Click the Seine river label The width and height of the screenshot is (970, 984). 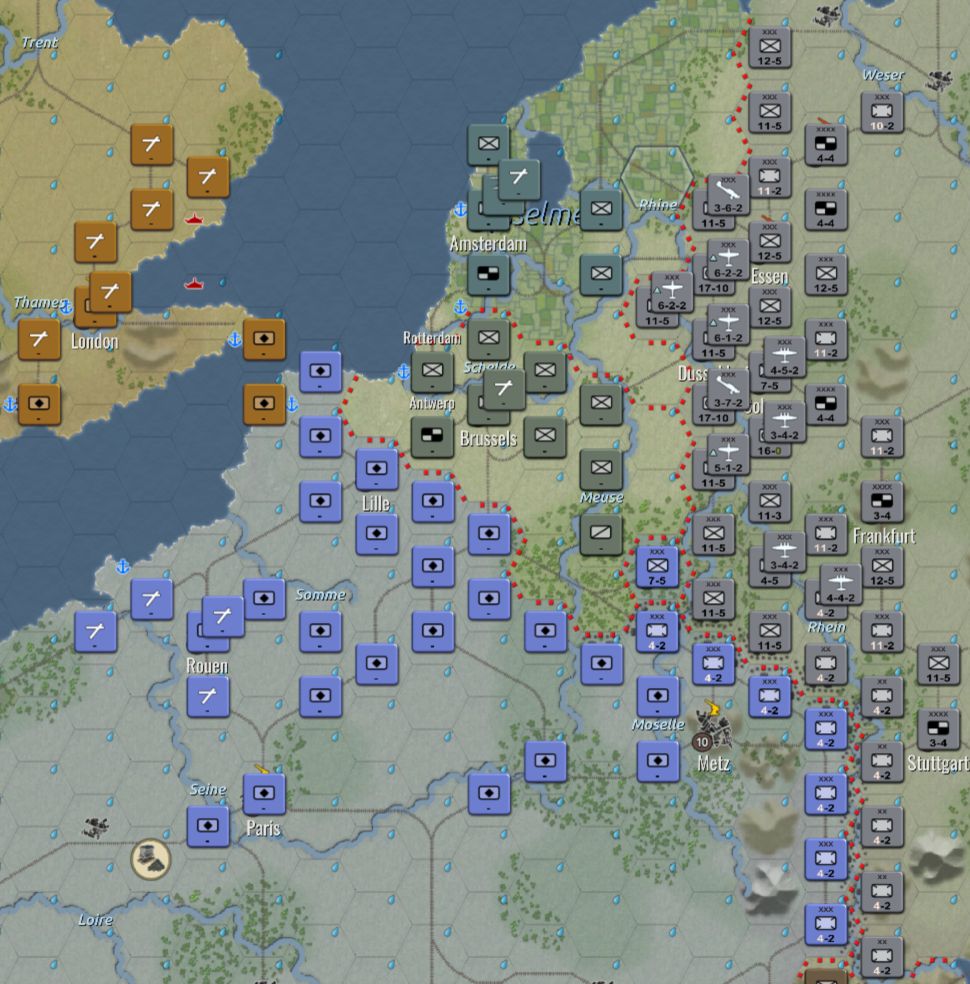[x=208, y=789]
